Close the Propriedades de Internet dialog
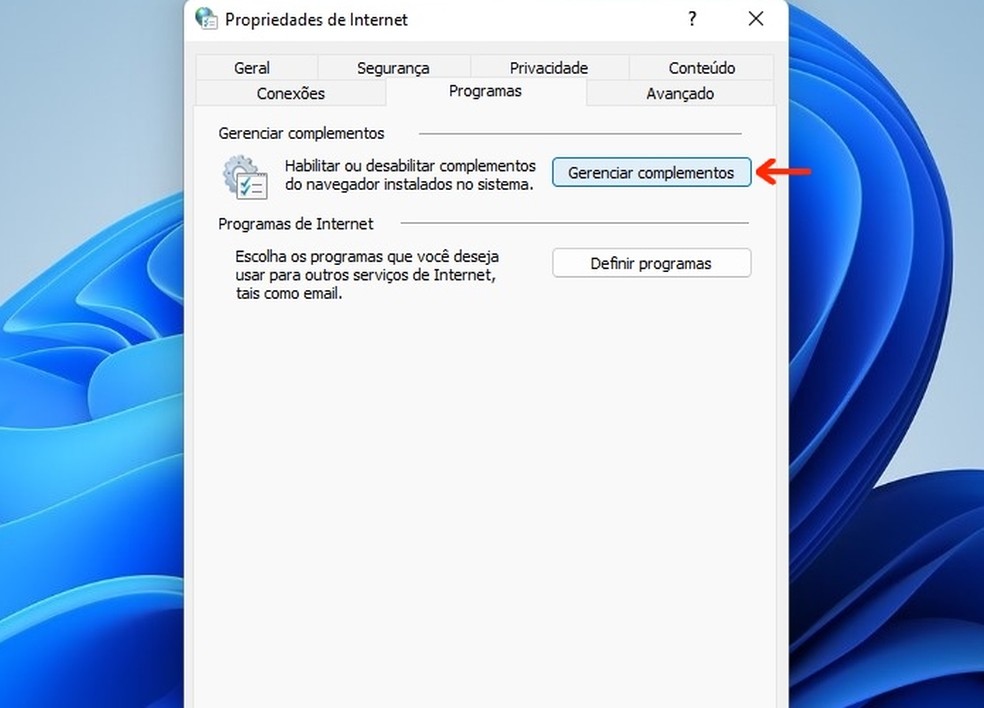This screenshot has height=708, width=984. click(x=756, y=19)
